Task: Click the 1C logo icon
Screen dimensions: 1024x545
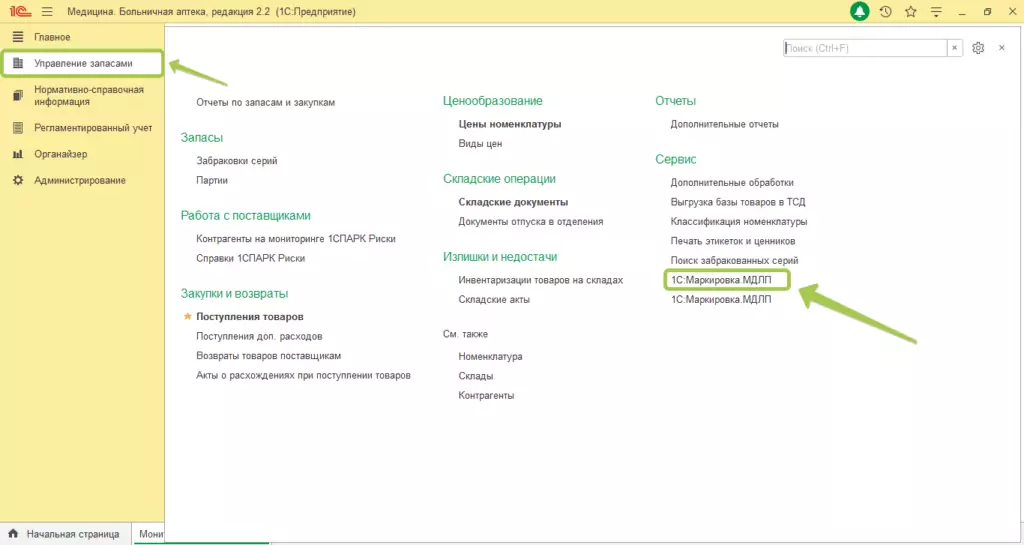Action: tap(17, 12)
